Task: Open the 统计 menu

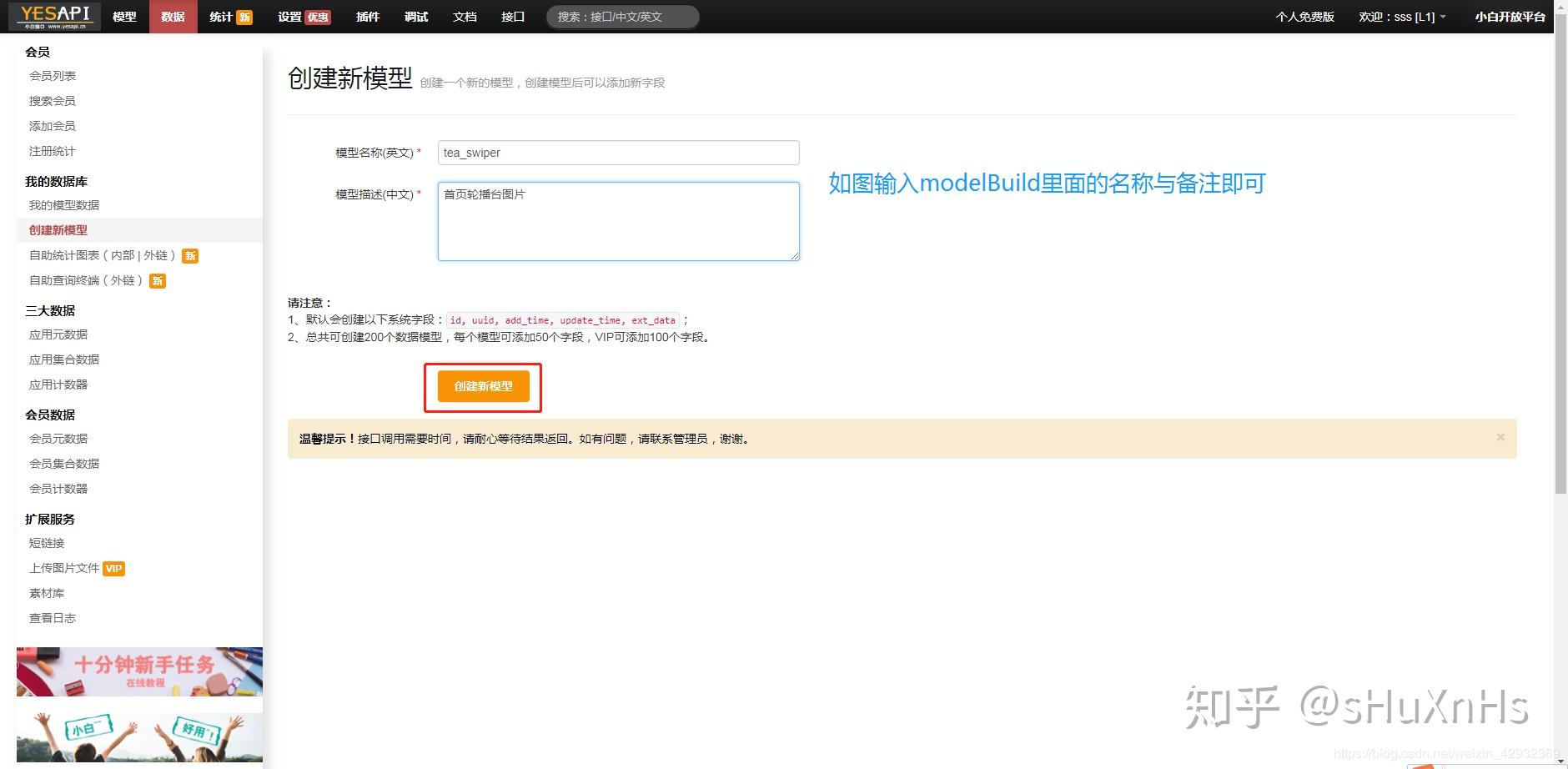Action: coord(231,17)
